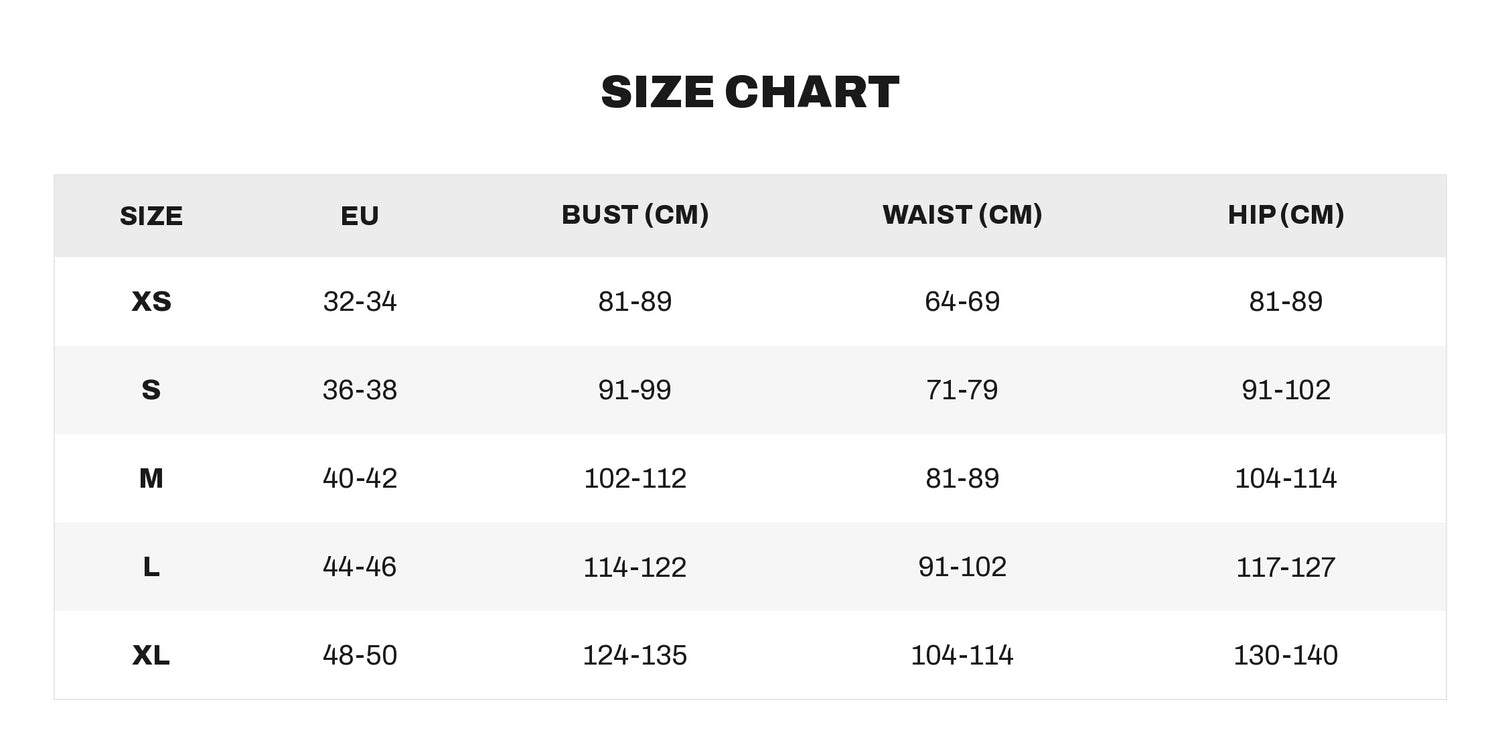Click the HIP (CM) column header
The height and width of the screenshot is (753, 1500).
point(1286,215)
